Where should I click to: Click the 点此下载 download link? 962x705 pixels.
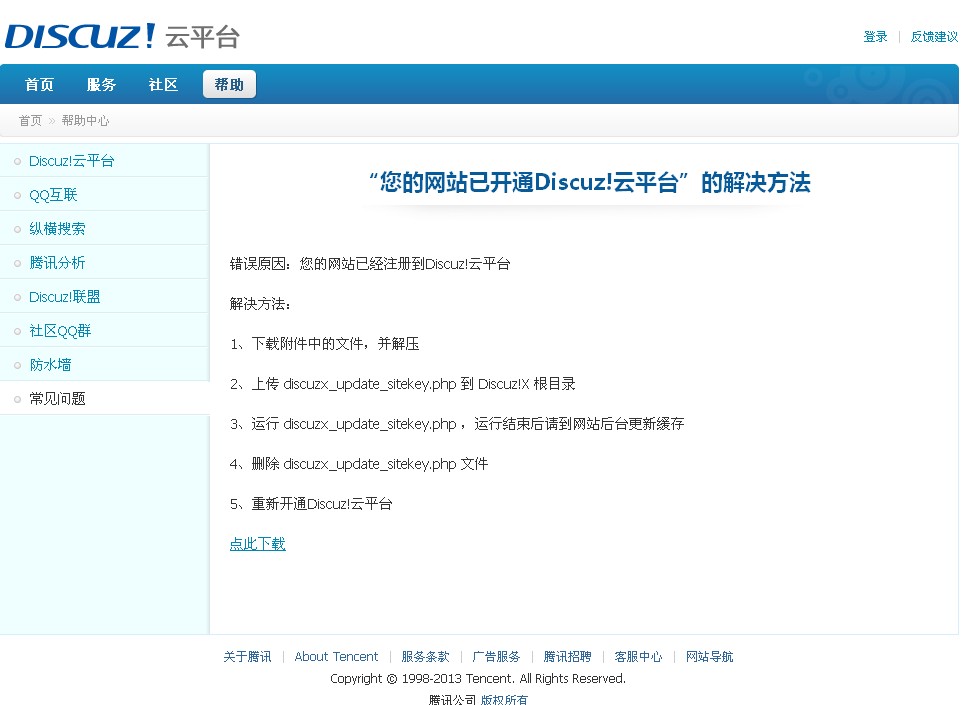pyautogui.click(x=258, y=544)
